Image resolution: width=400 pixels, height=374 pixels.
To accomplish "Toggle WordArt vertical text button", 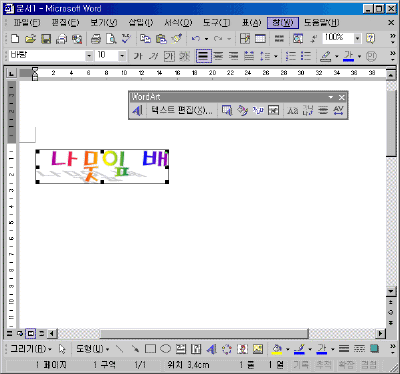I will tap(308, 110).
